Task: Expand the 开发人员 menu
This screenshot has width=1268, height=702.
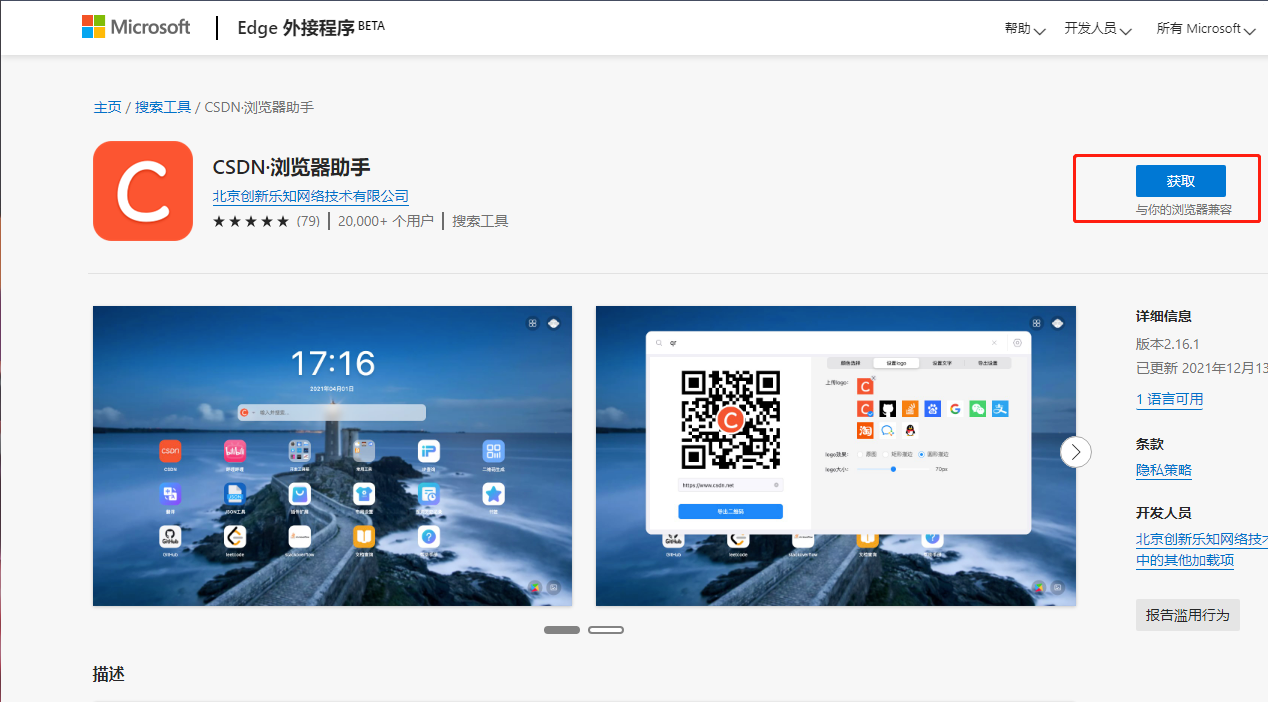Action: [x=1098, y=29]
